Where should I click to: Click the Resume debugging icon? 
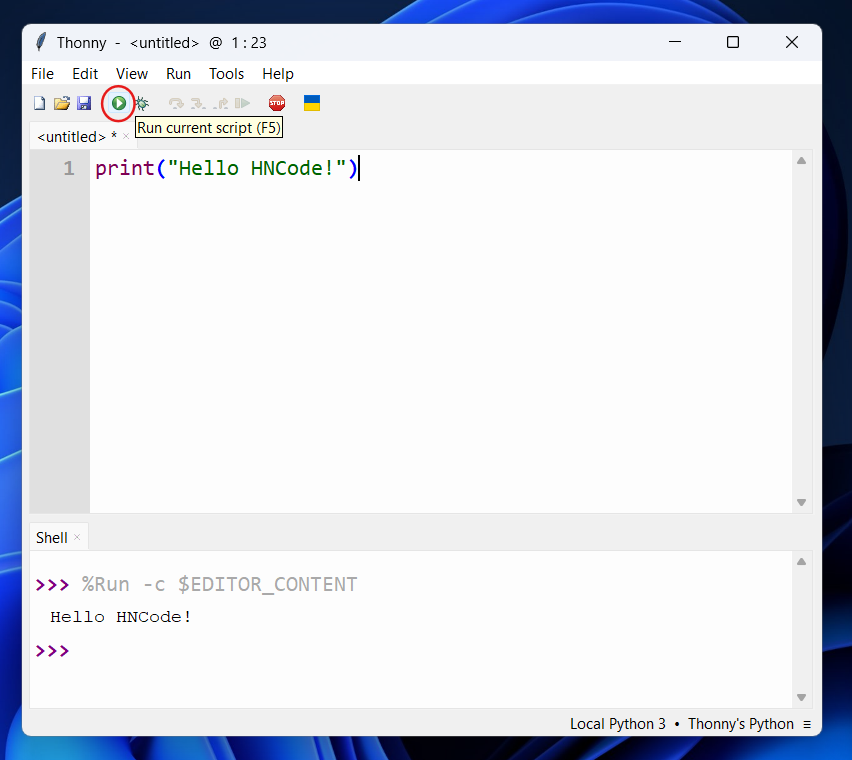(x=242, y=103)
